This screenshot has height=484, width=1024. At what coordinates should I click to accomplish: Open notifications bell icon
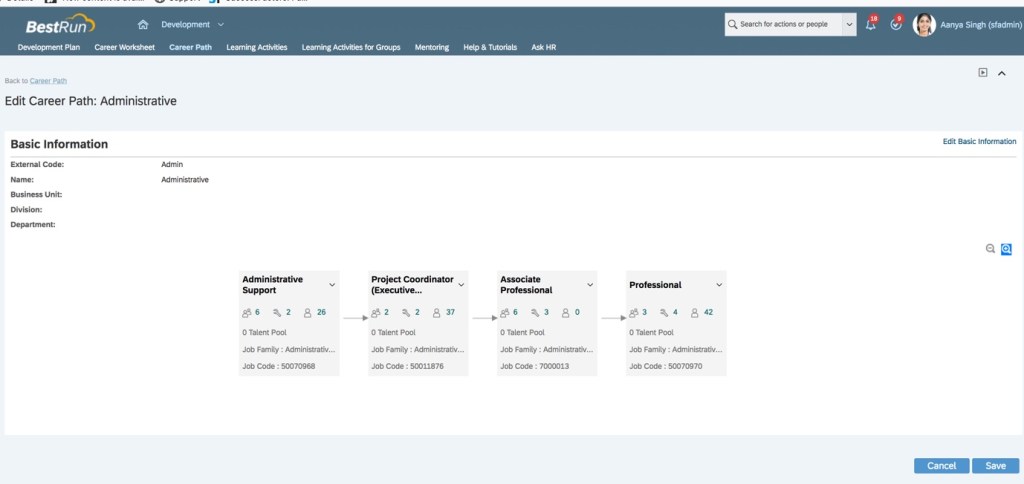click(870, 24)
